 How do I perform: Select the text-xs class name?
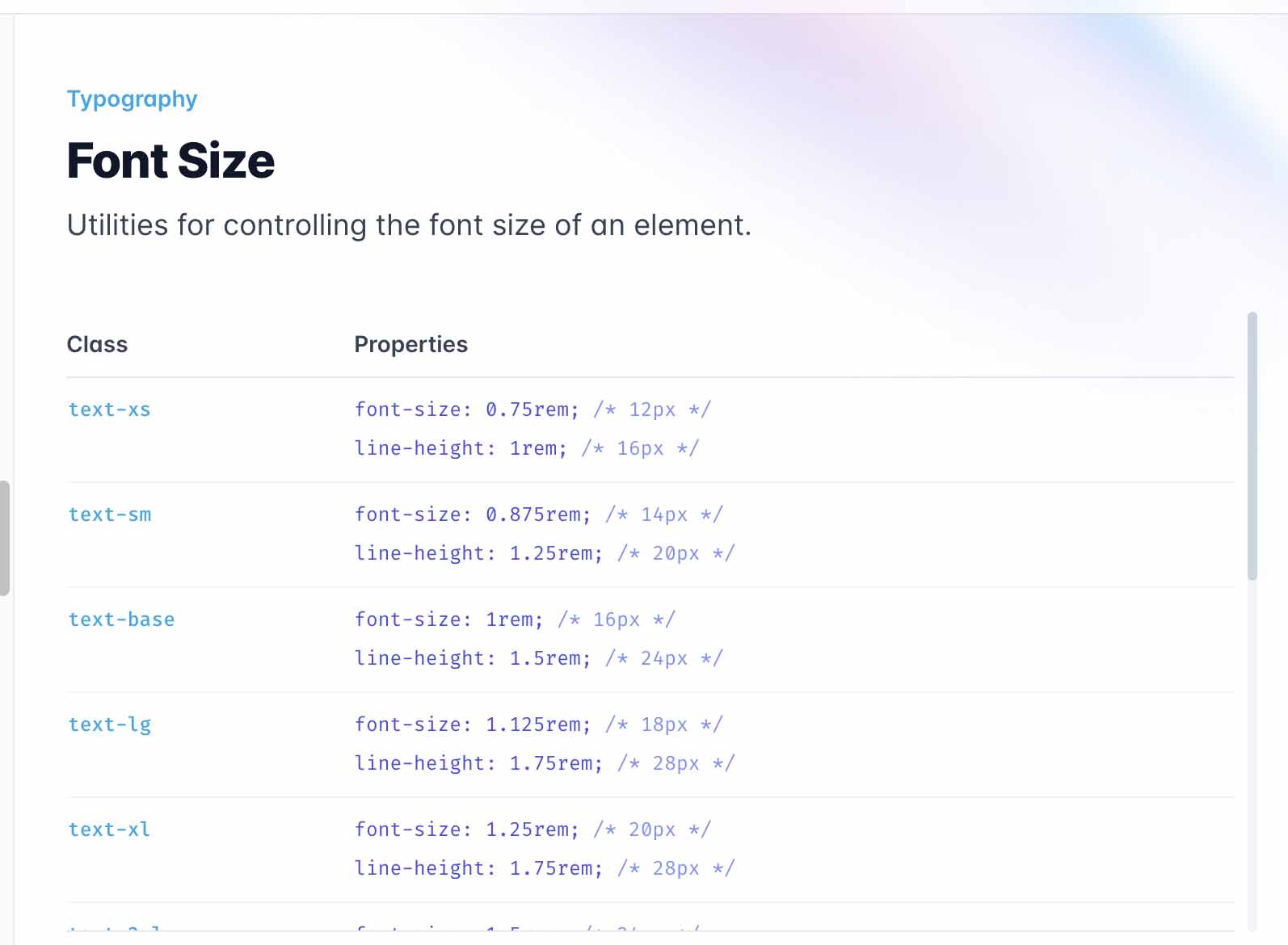point(109,409)
